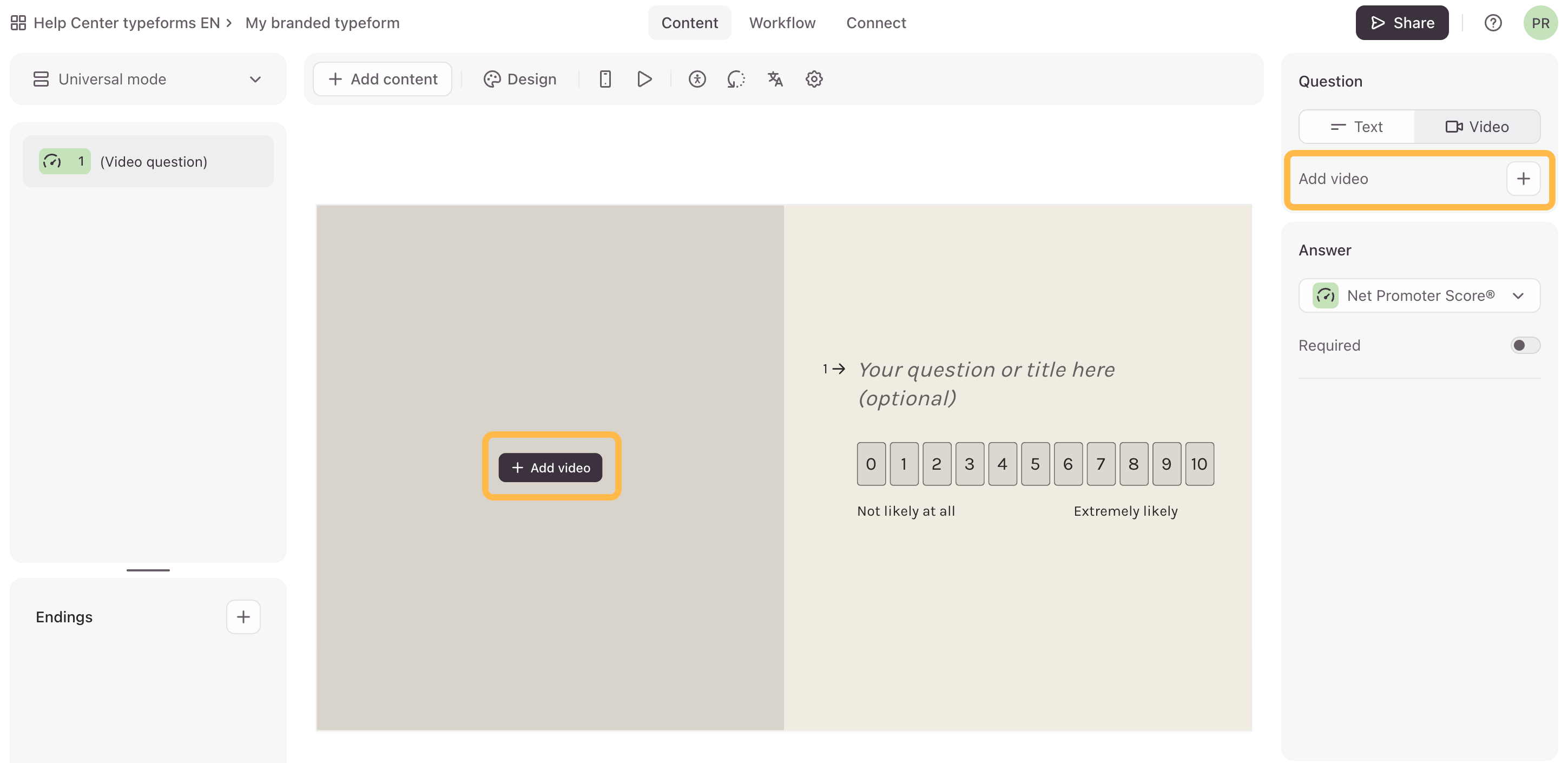Screen dimensions: 1568x763
Task: Switch to the Connect tab
Action: 876,23
